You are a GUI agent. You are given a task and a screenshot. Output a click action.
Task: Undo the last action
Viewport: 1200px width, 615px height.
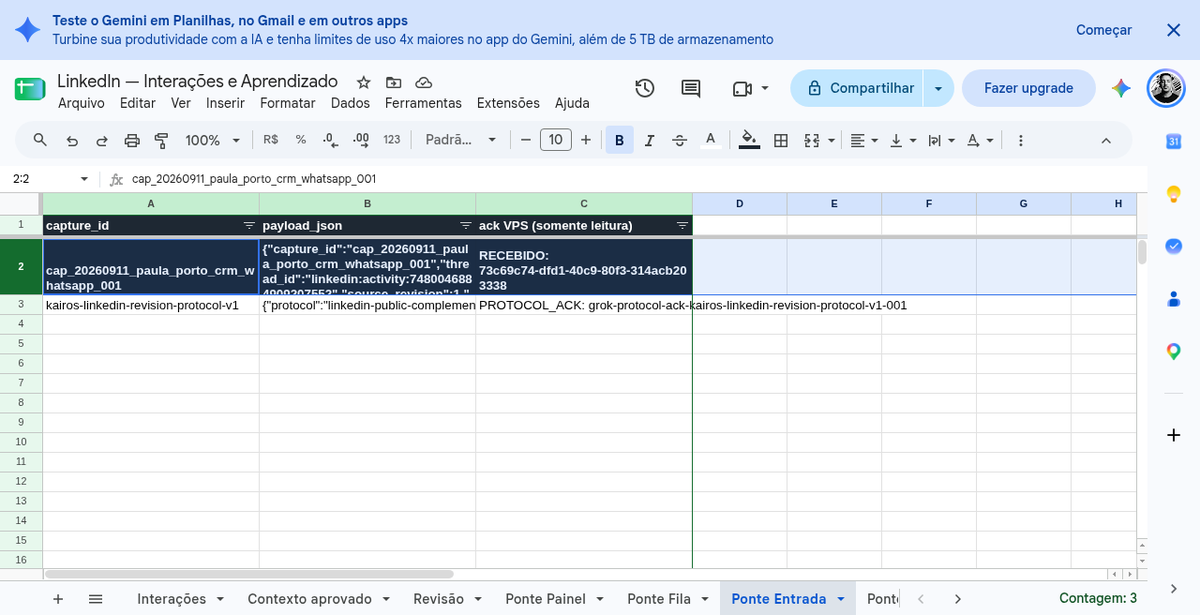pyautogui.click(x=72, y=140)
